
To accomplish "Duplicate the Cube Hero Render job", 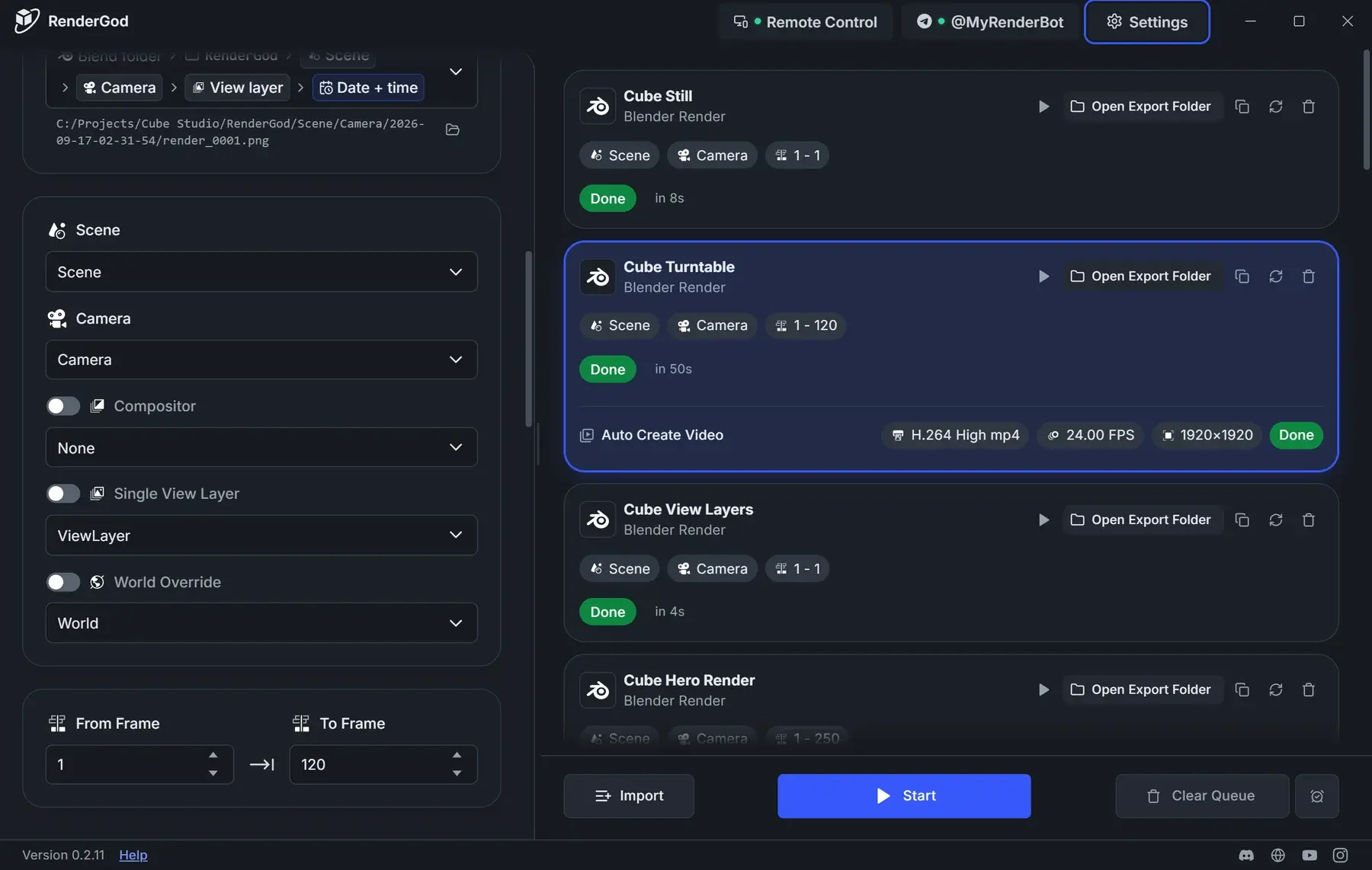I will click(x=1242, y=689).
